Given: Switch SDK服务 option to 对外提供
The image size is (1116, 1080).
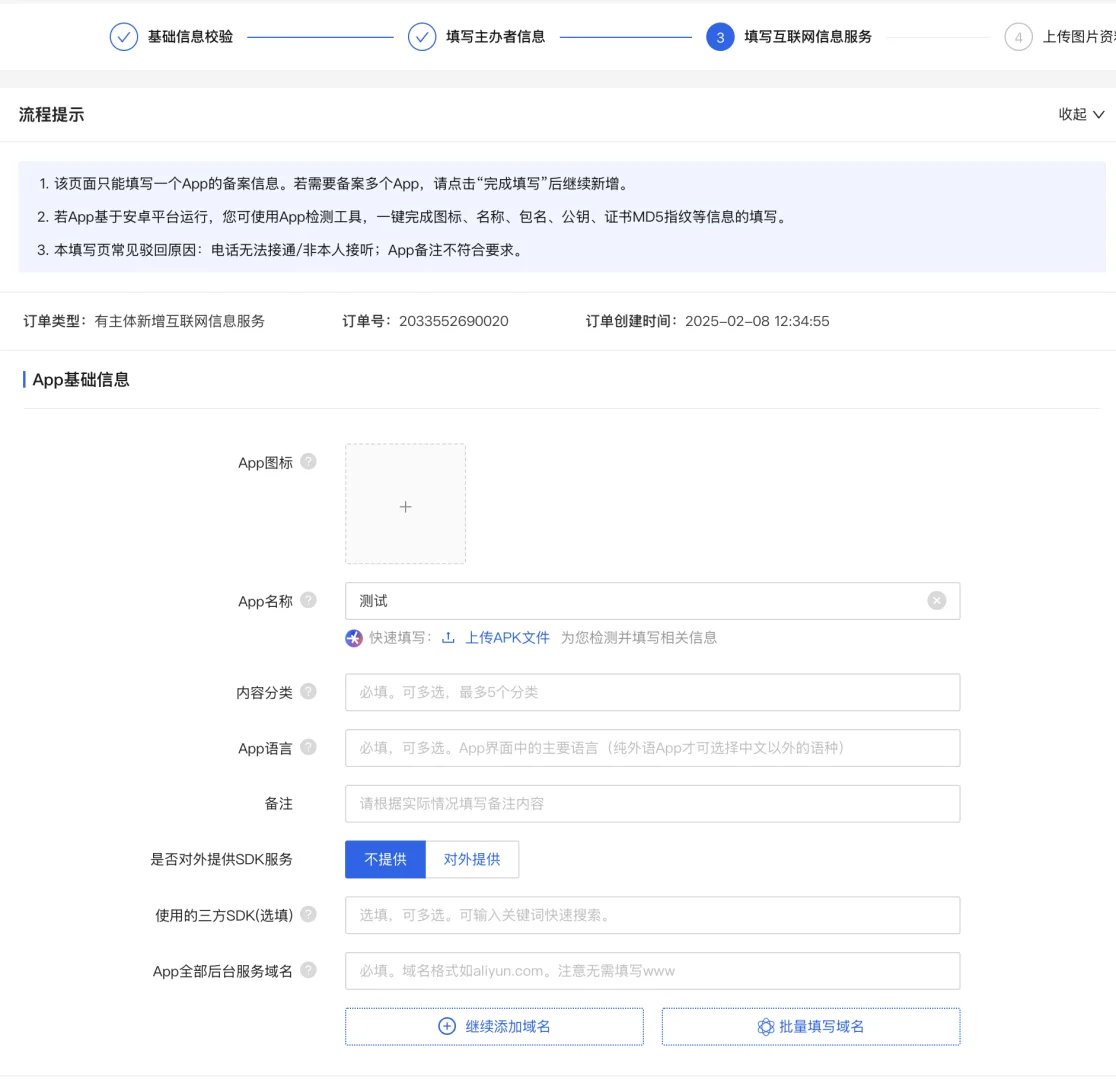Looking at the screenshot, I should (x=471, y=859).
